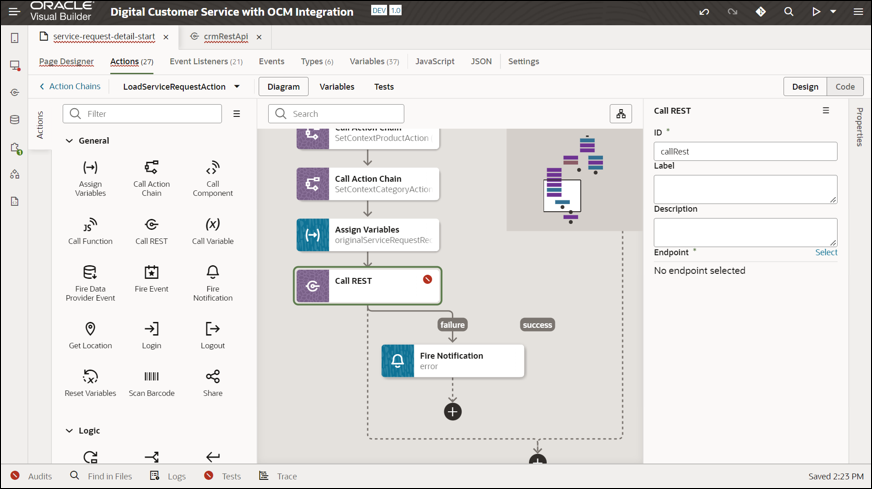Image resolution: width=872 pixels, height=489 pixels.
Task: Select Scan Barcode palette action
Action: tap(151, 383)
